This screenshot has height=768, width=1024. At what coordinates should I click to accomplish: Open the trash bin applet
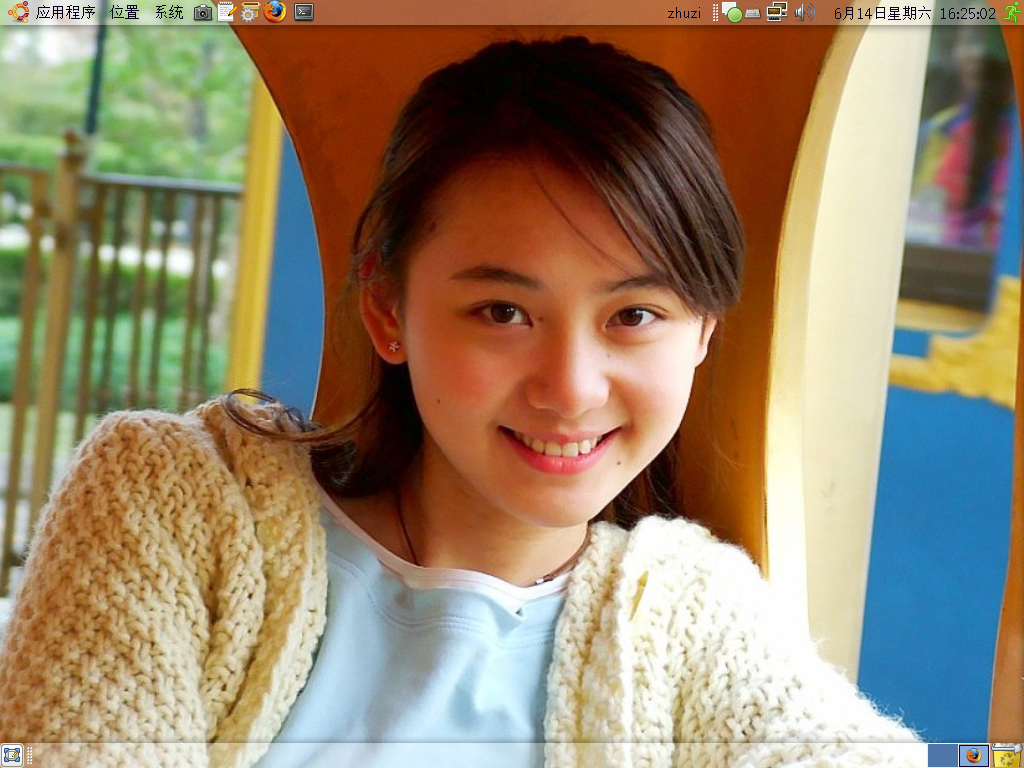click(1007, 756)
